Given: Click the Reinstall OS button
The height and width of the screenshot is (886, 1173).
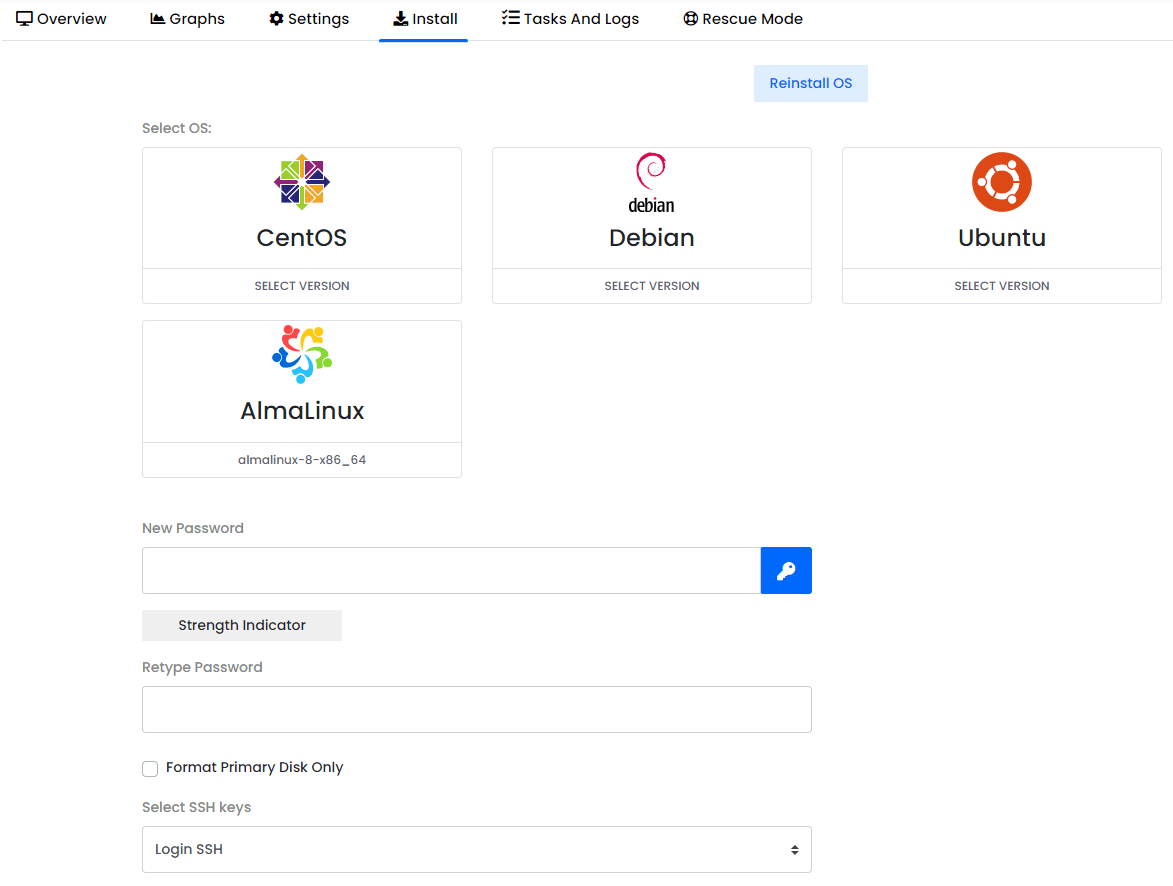Looking at the screenshot, I should pyautogui.click(x=811, y=83).
